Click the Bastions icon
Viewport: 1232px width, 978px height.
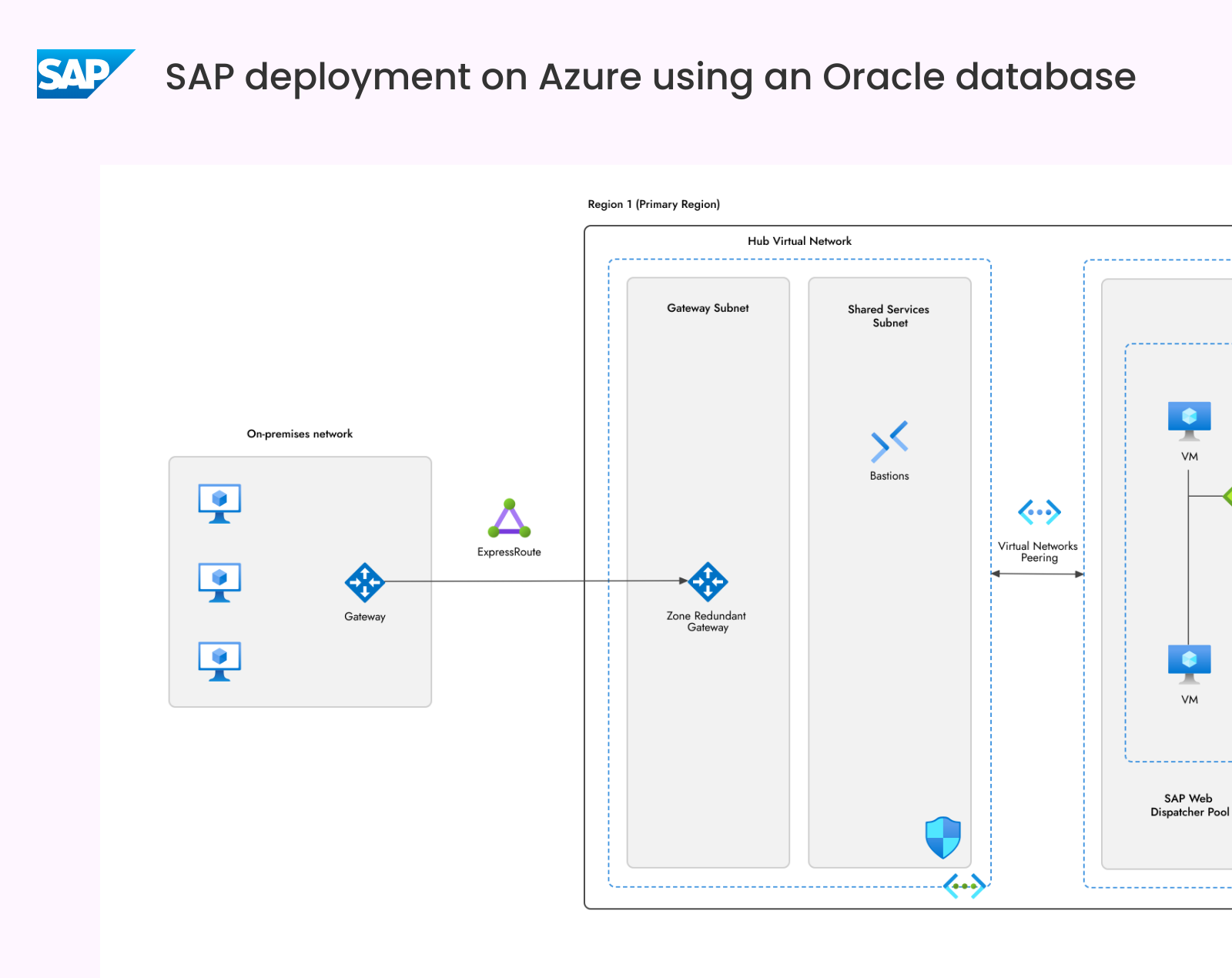(x=889, y=441)
